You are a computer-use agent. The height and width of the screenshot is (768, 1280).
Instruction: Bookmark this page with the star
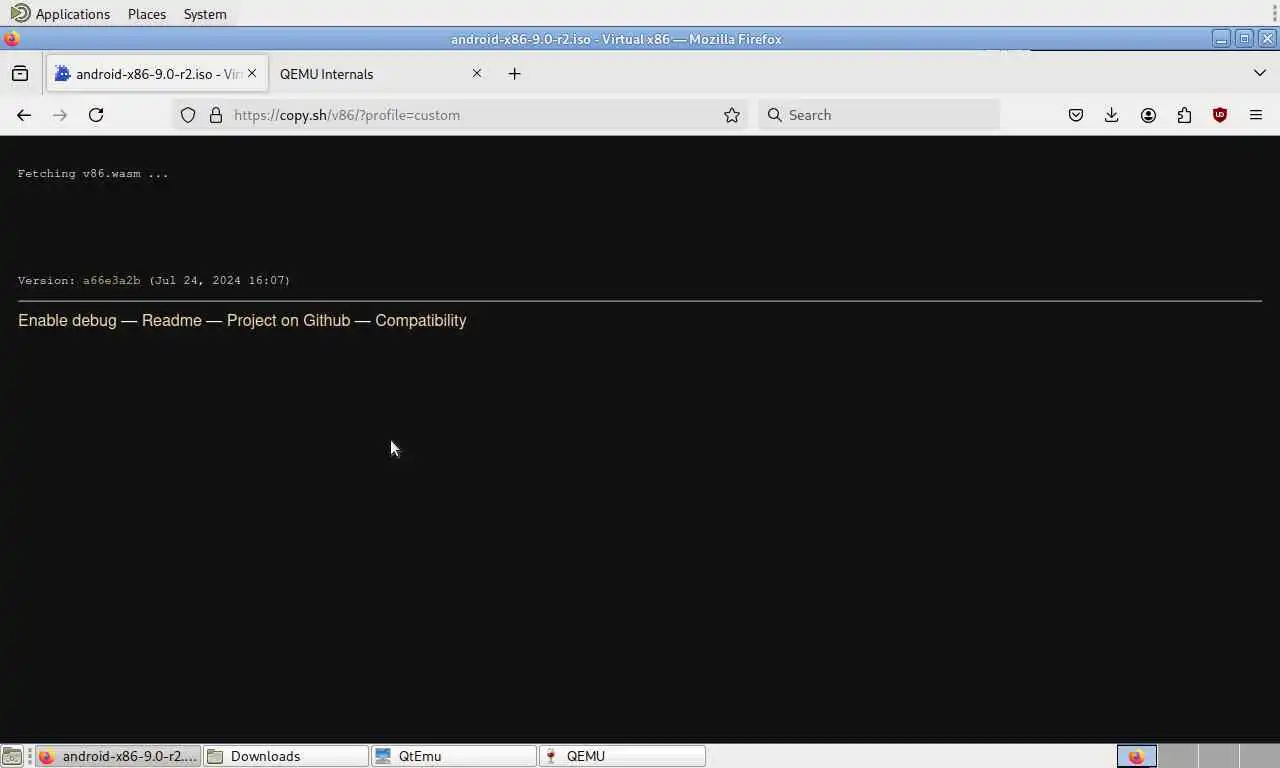click(x=732, y=115)
